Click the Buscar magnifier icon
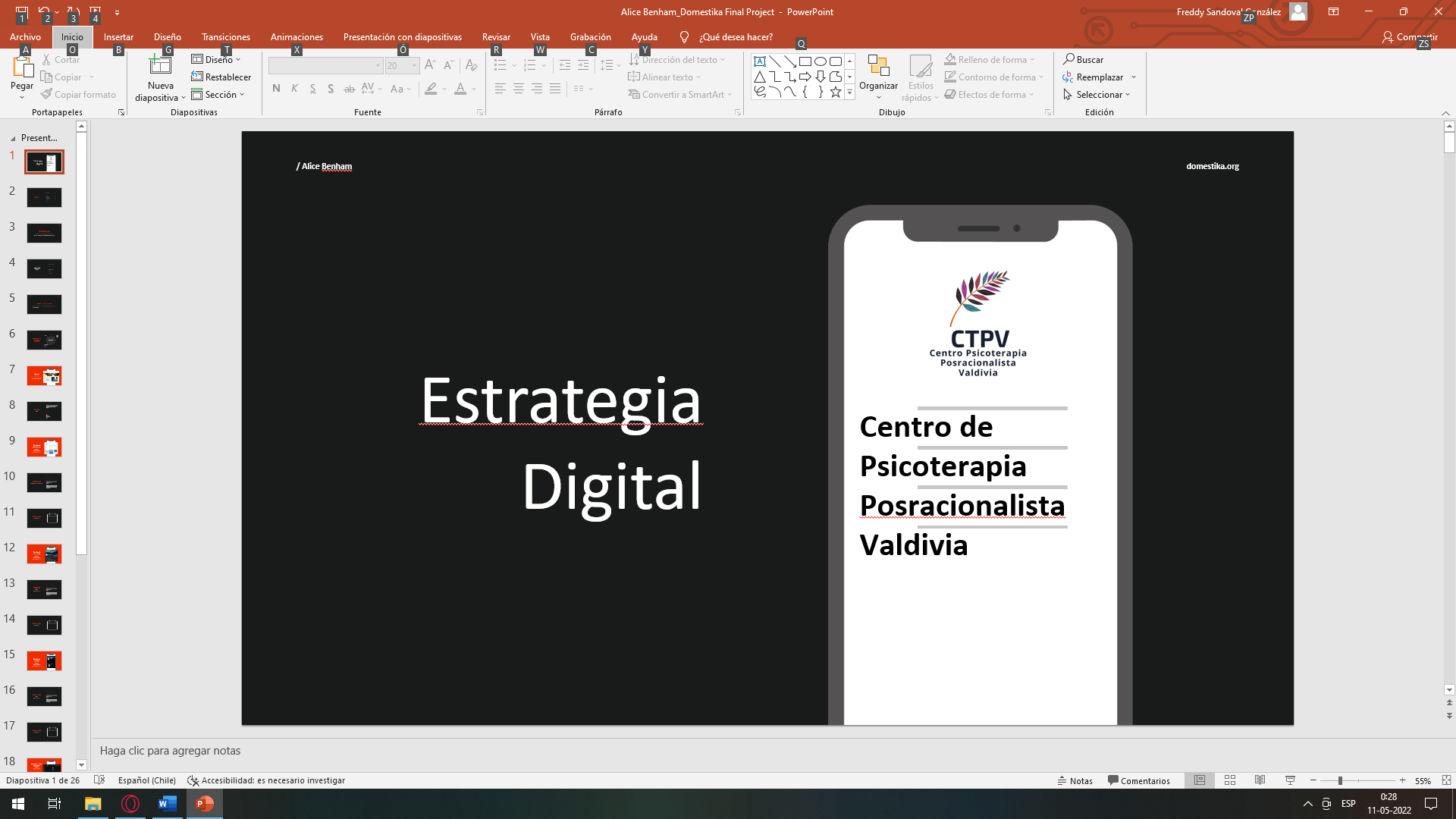This screenshot has height=819, width=1456. click(x=1068, y=59)
